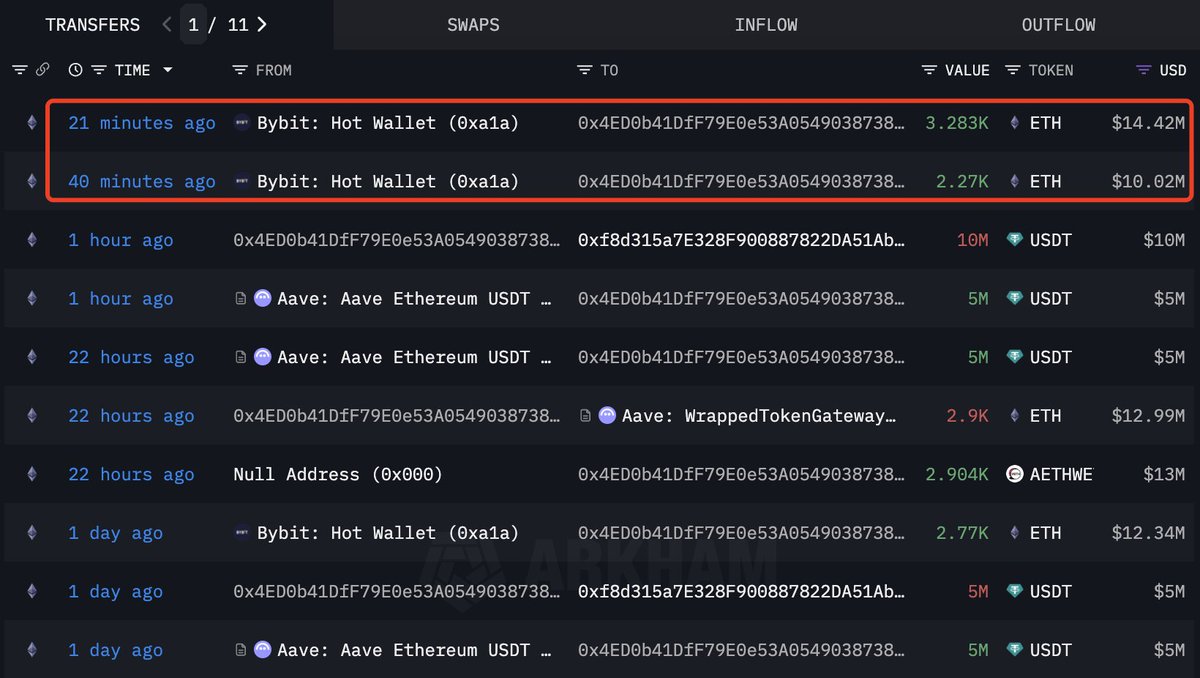Open the TOKEN column filter
Screen dimensions: 1200x678
point(1013,70)
